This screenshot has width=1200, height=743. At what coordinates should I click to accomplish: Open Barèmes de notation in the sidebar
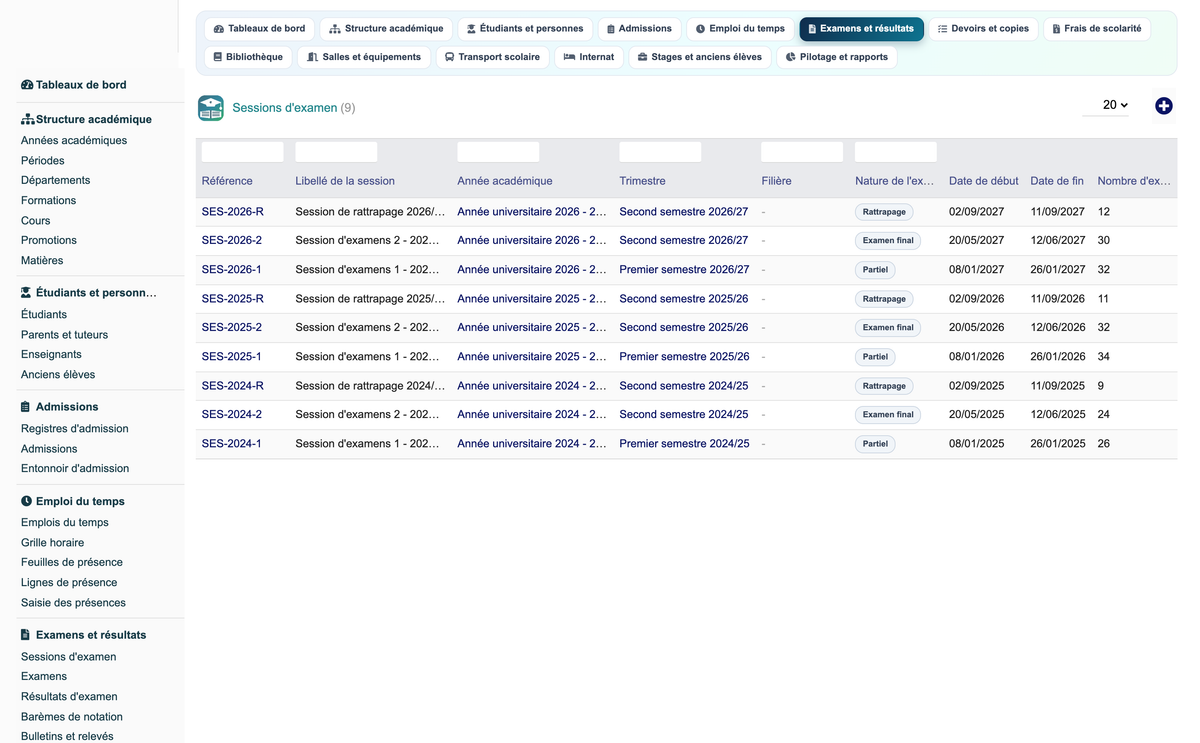pos(72,716)
